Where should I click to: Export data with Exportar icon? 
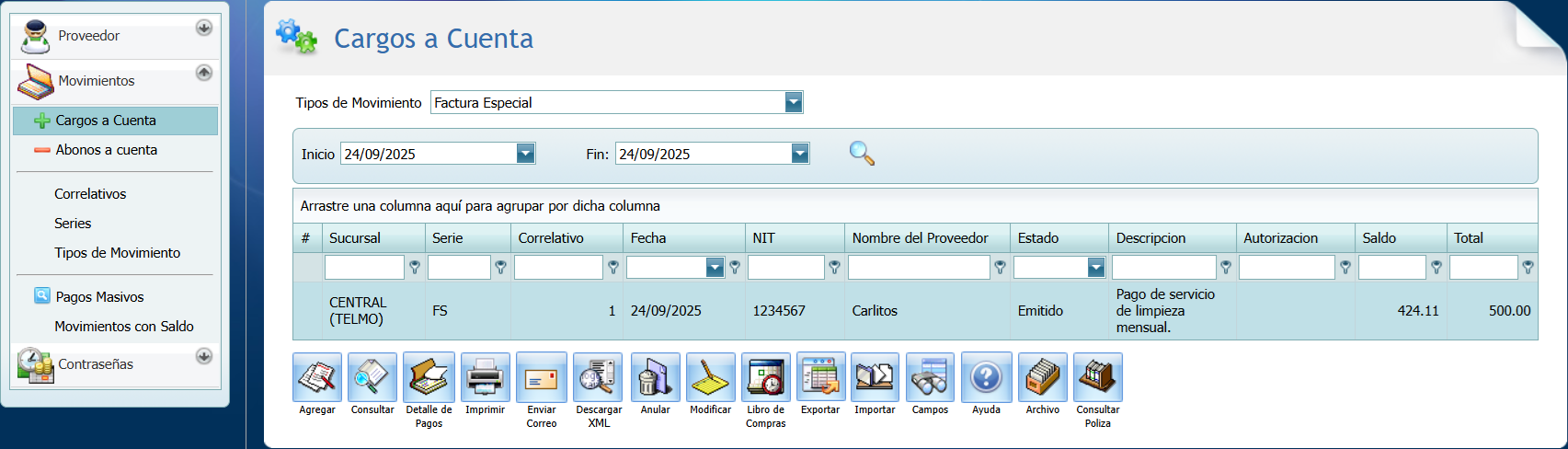820,377
